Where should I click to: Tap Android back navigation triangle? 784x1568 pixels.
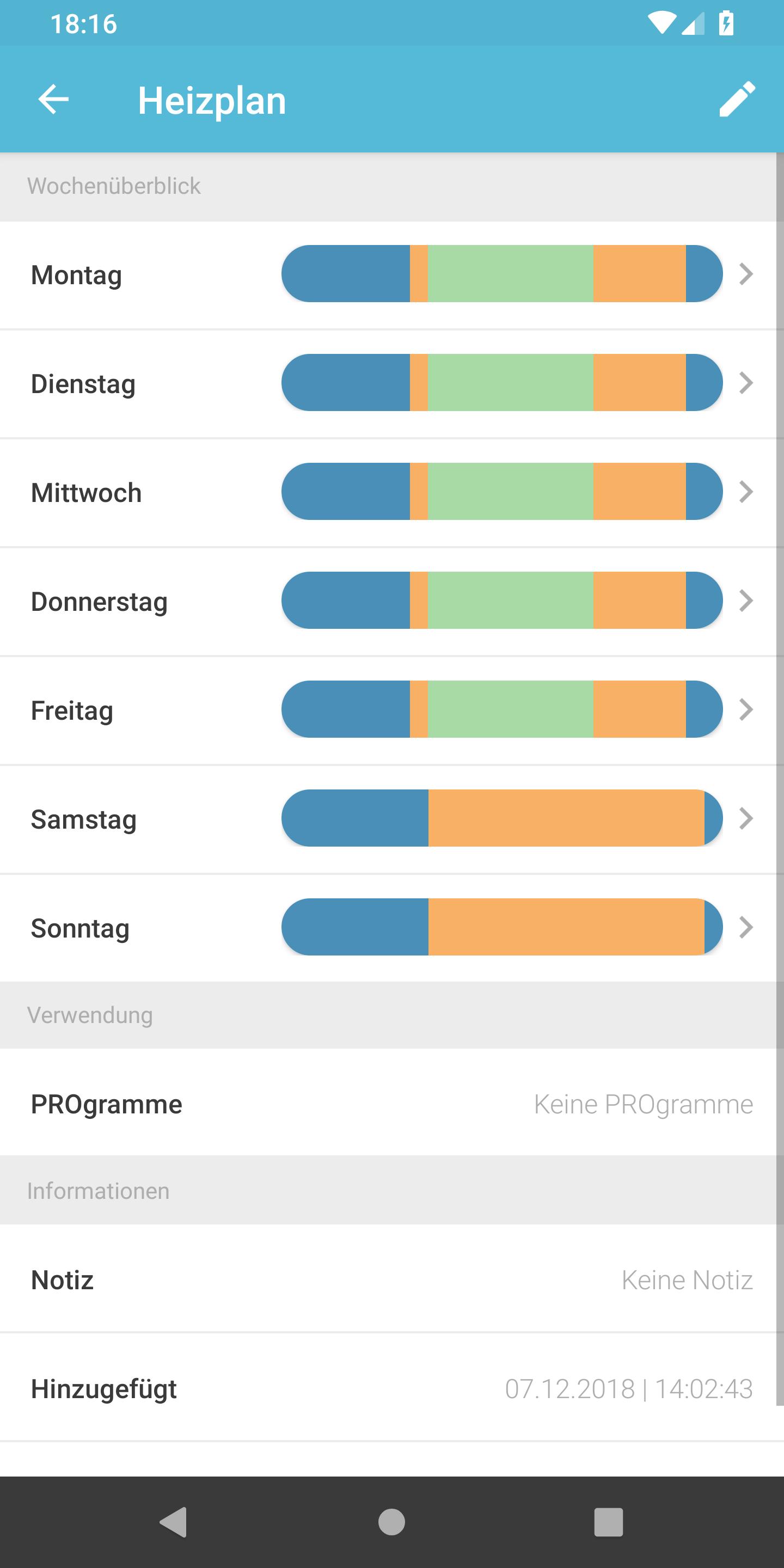pos(173,1522)
